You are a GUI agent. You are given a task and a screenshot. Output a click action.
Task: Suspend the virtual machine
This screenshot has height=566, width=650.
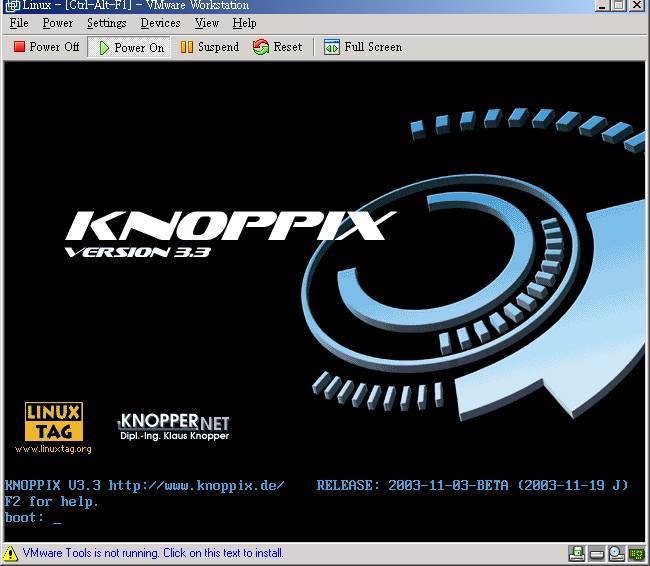point(210,47)
